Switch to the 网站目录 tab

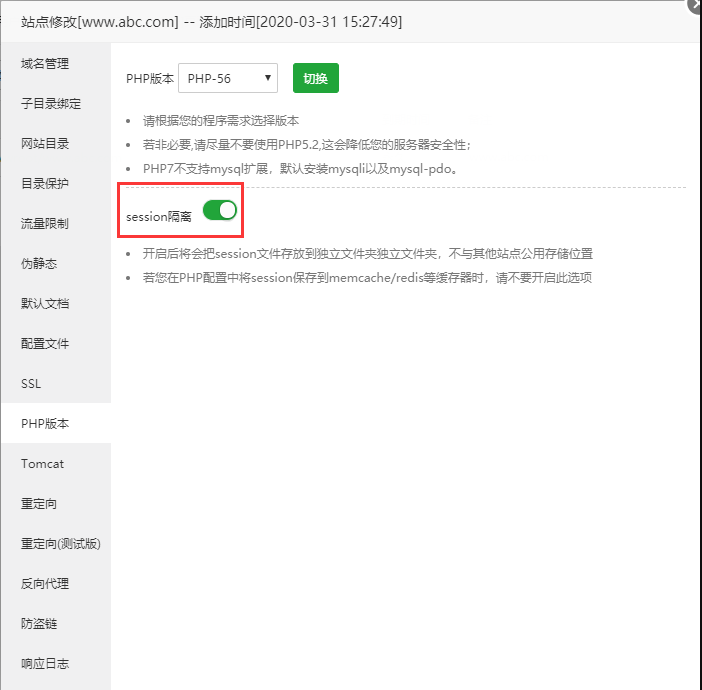[56, 143]
